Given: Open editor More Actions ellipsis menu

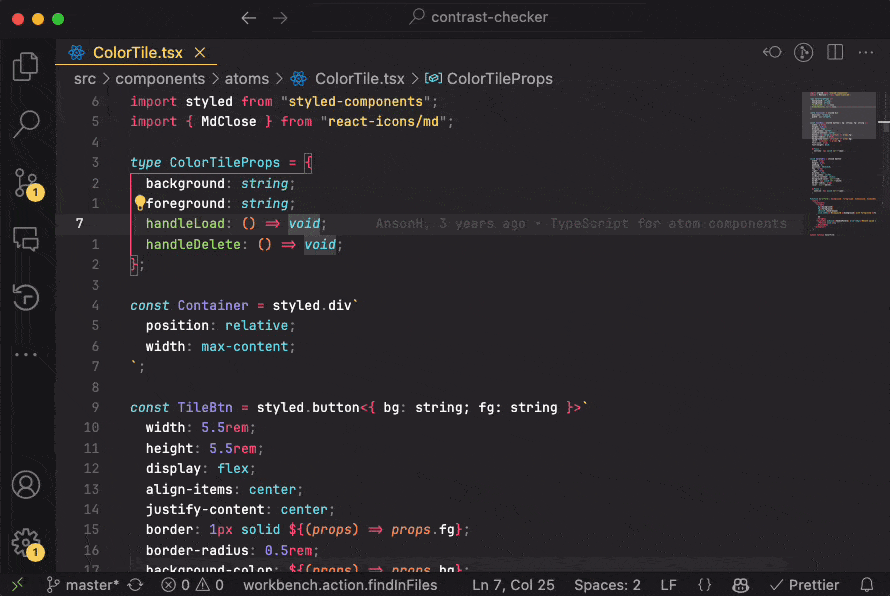Looking at the screenshot, I should [x=865, y=52].
